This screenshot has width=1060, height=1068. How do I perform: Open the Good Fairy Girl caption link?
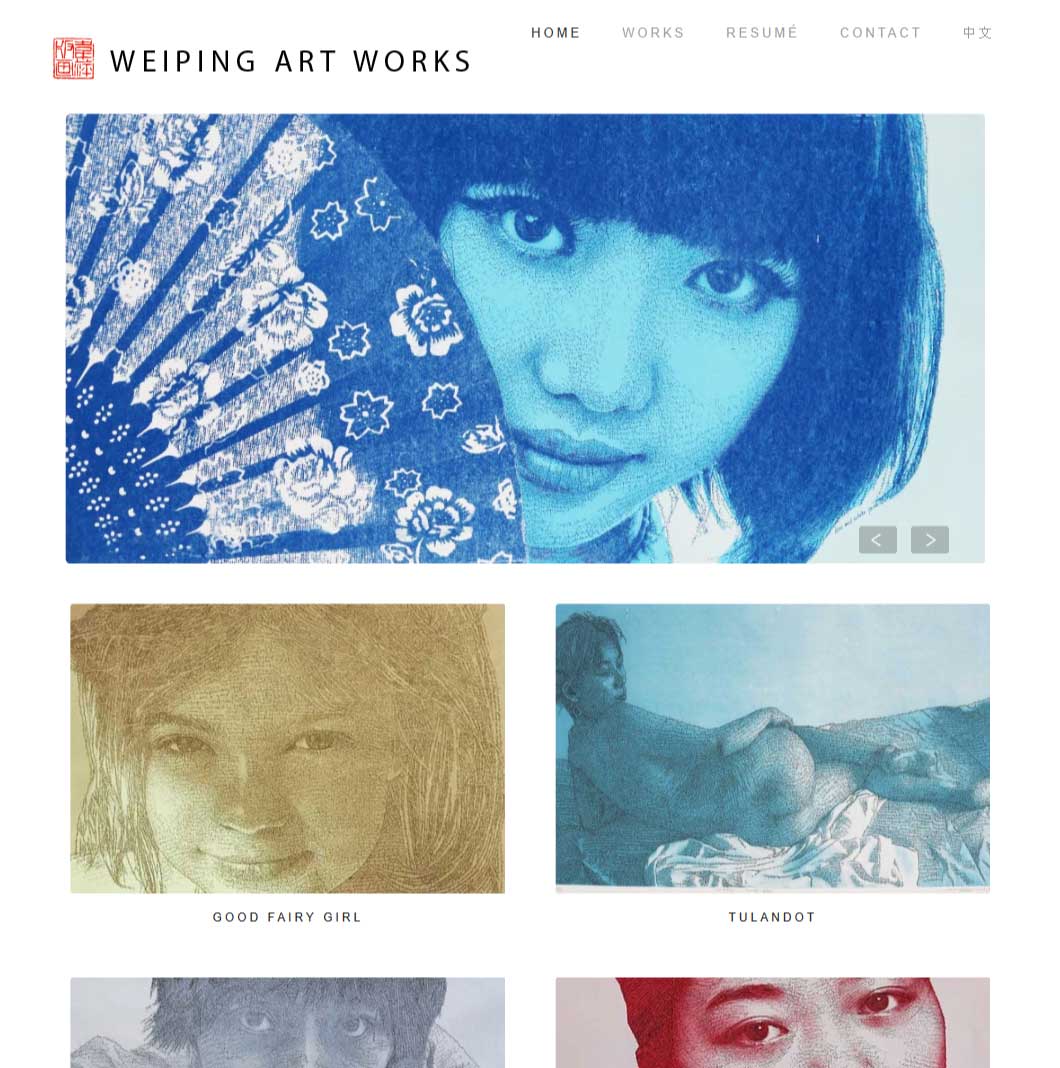coord(287,917)
